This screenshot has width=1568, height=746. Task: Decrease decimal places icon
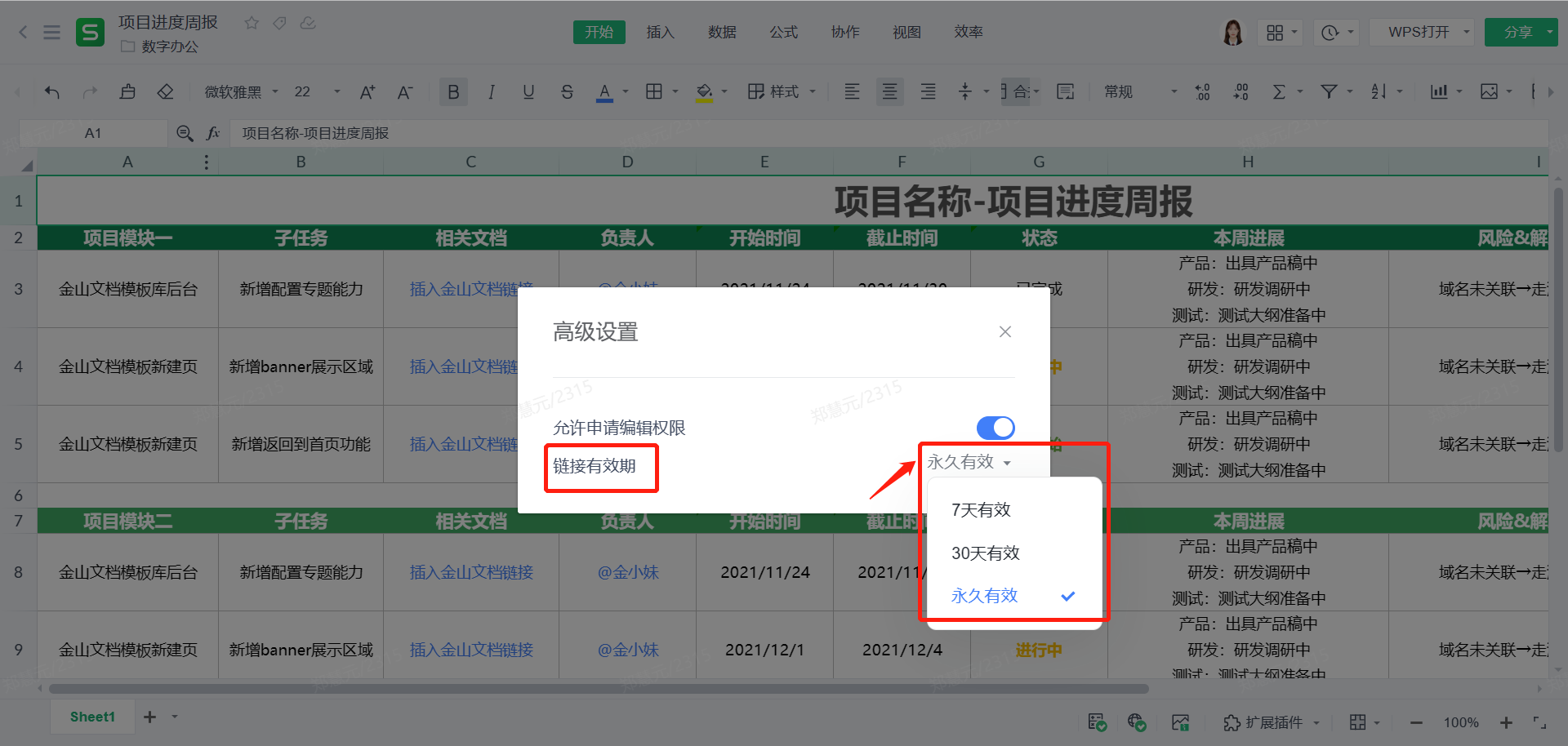[1241, 92]
